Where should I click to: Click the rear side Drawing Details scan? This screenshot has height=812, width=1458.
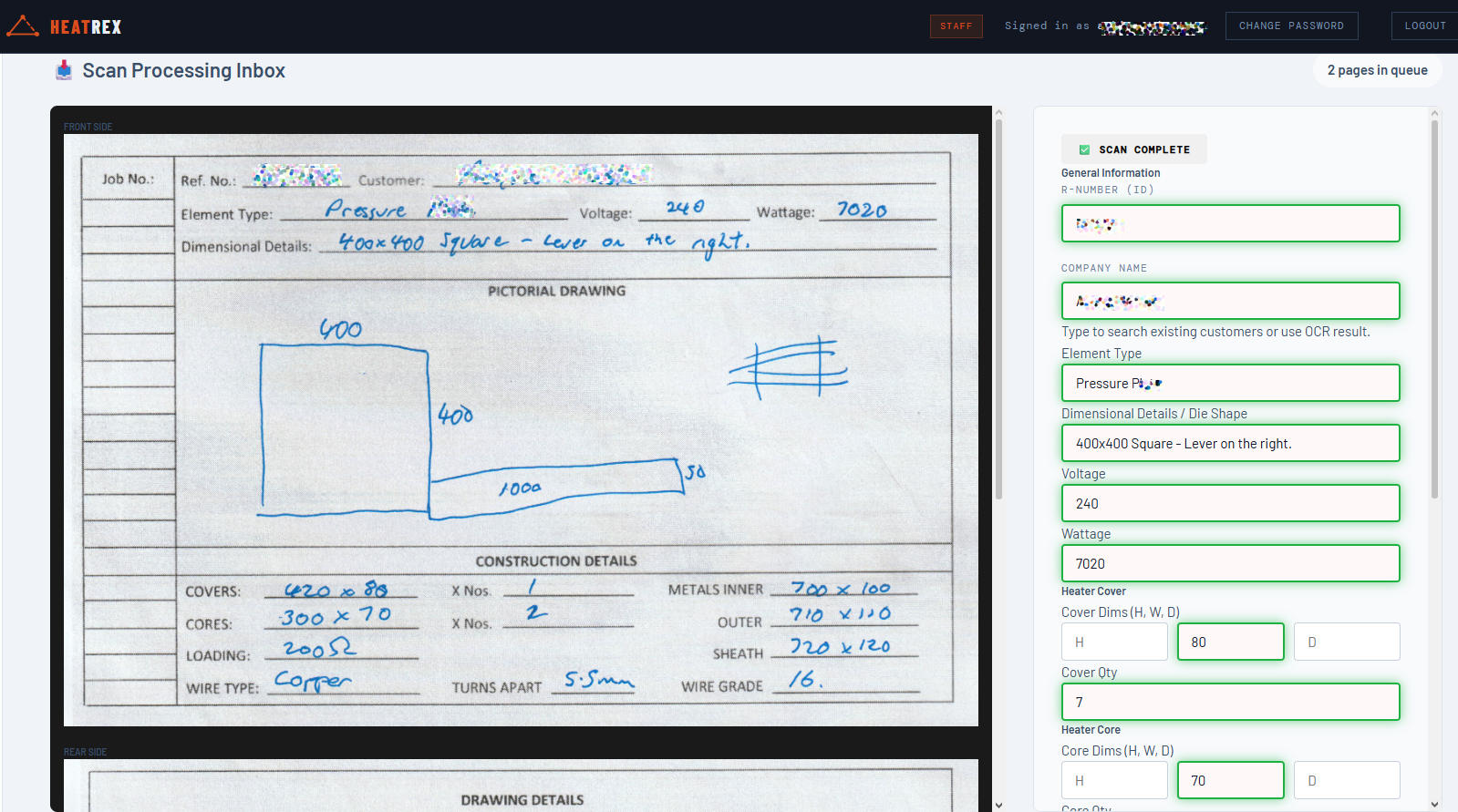[521, 786]
